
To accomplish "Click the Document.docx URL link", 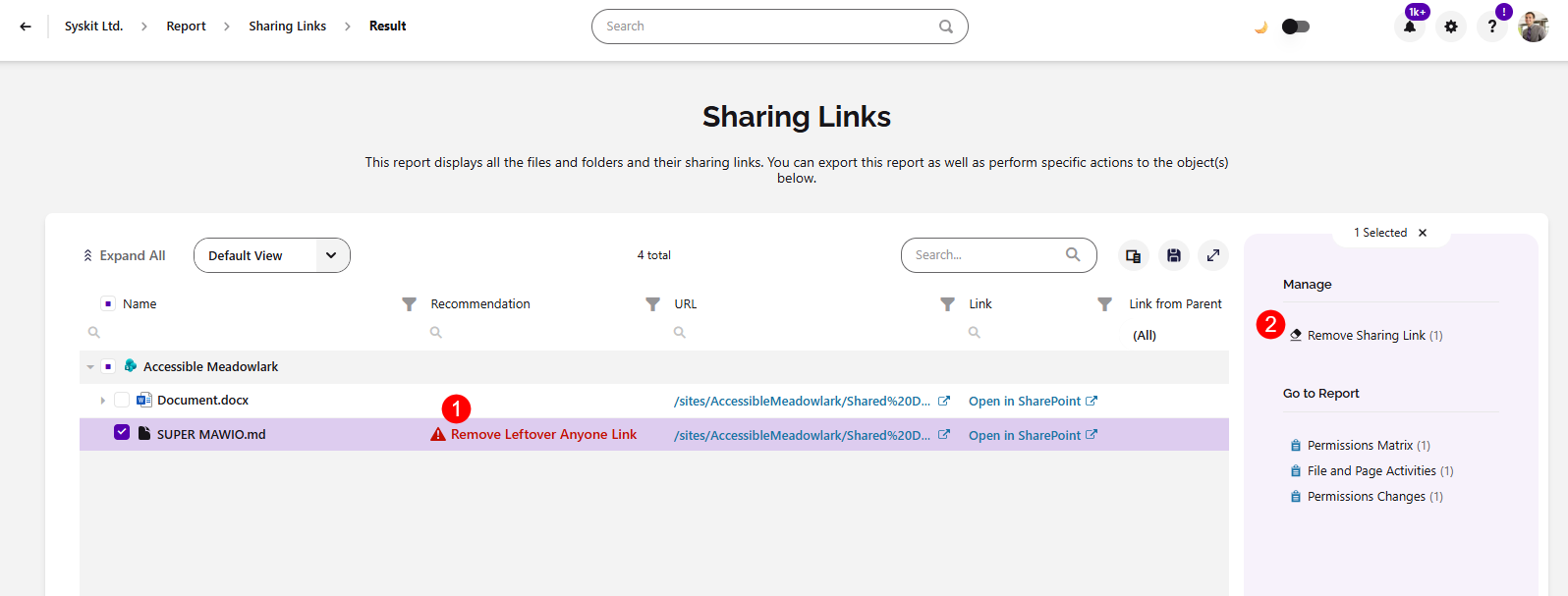I will coord(802,401).
